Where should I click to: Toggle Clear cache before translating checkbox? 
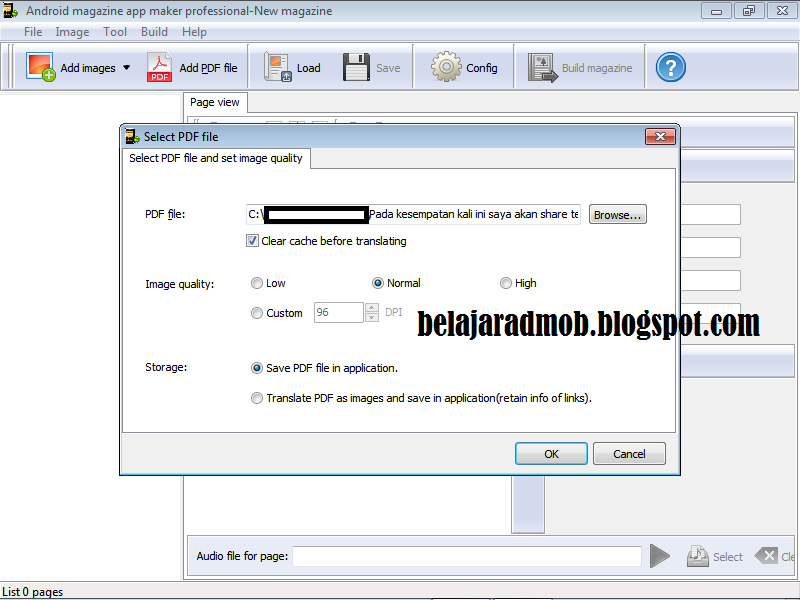click(252, 241)
